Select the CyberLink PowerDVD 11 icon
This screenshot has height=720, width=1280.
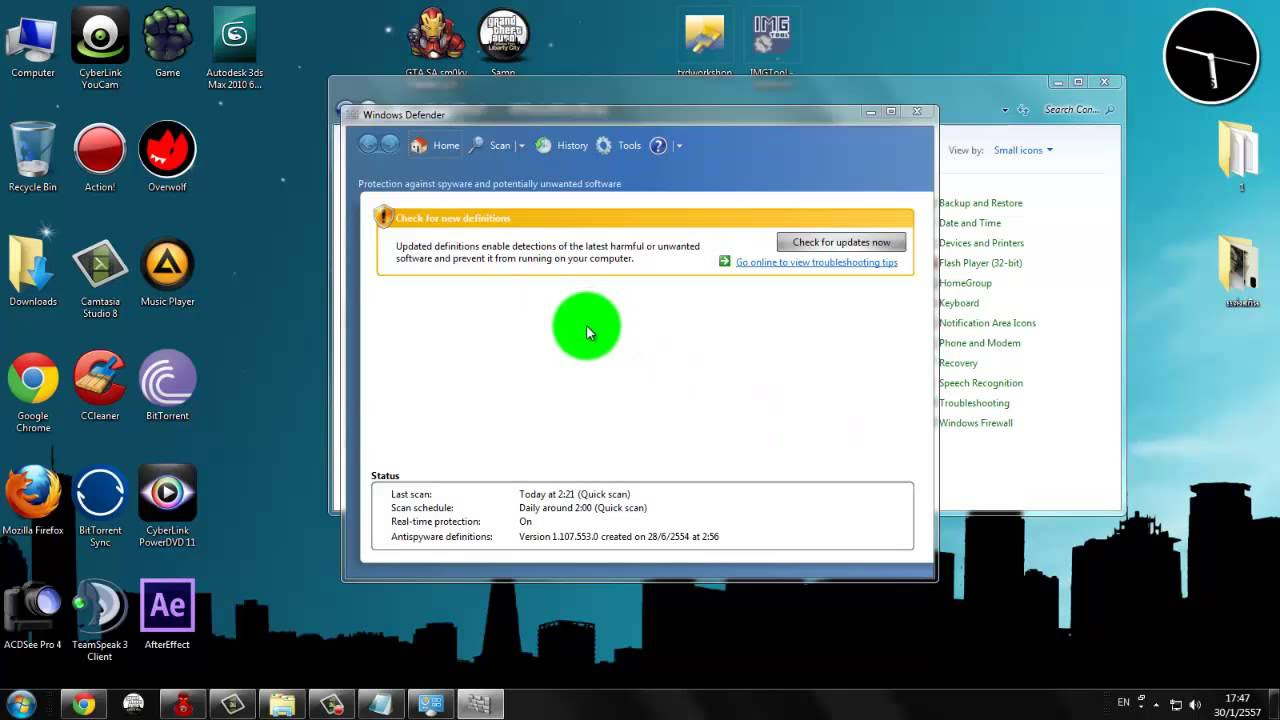tap(167, 506)
